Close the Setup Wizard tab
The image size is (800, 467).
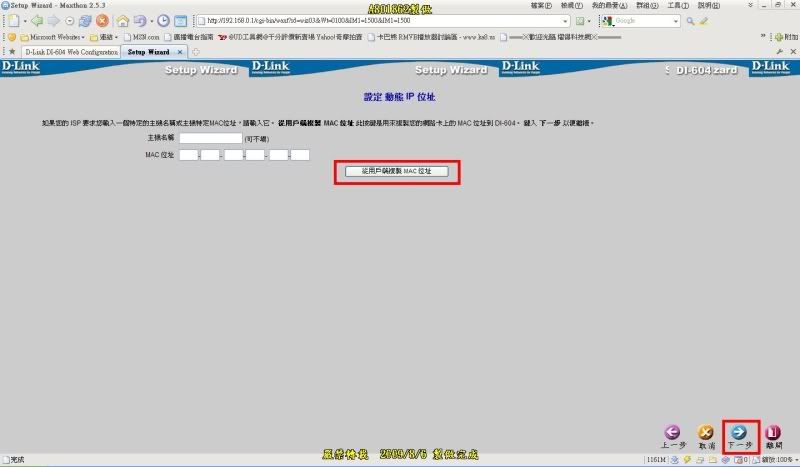[180, 52]
